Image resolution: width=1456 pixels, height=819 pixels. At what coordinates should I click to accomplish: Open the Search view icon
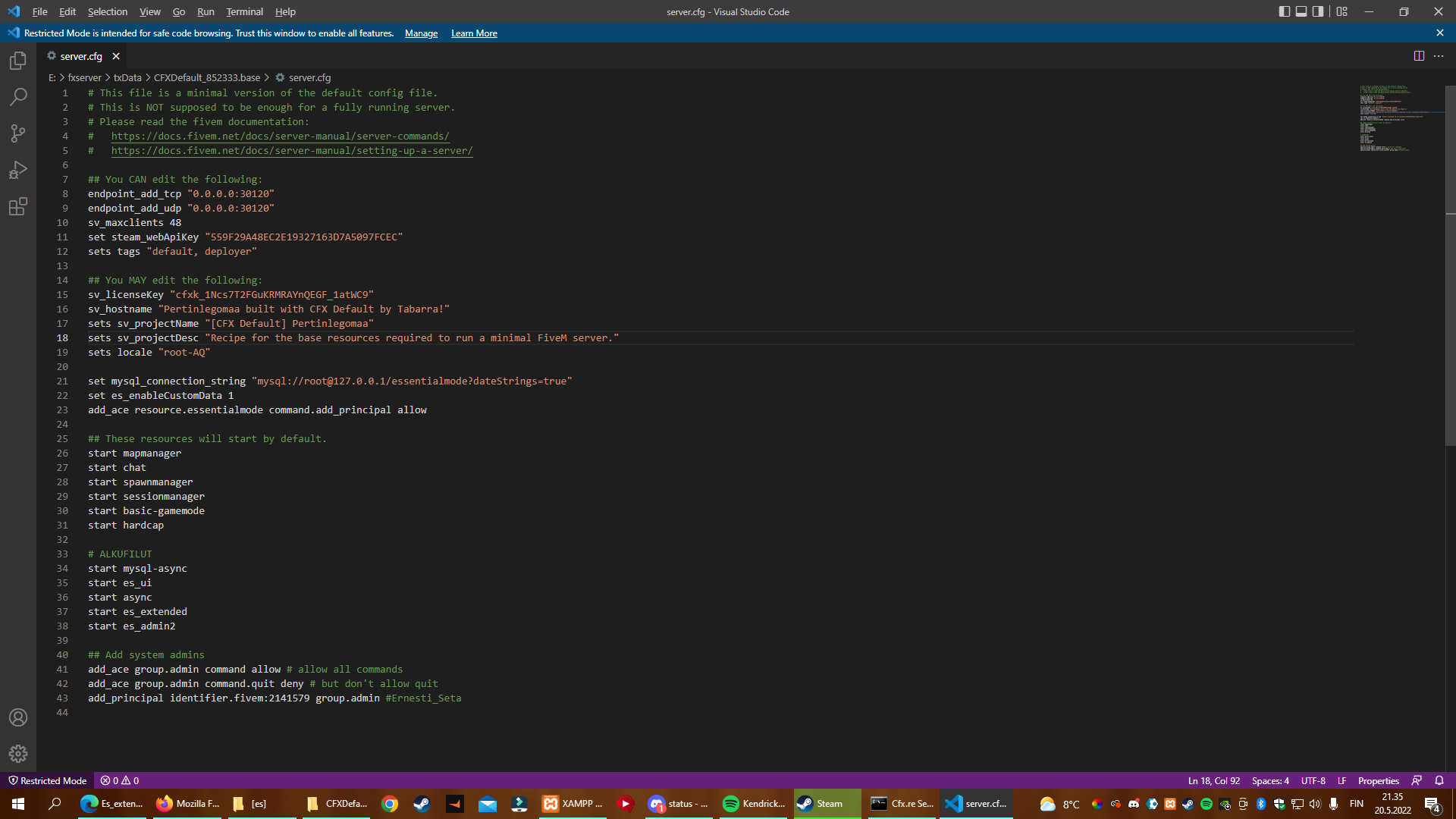click(18, 97)
